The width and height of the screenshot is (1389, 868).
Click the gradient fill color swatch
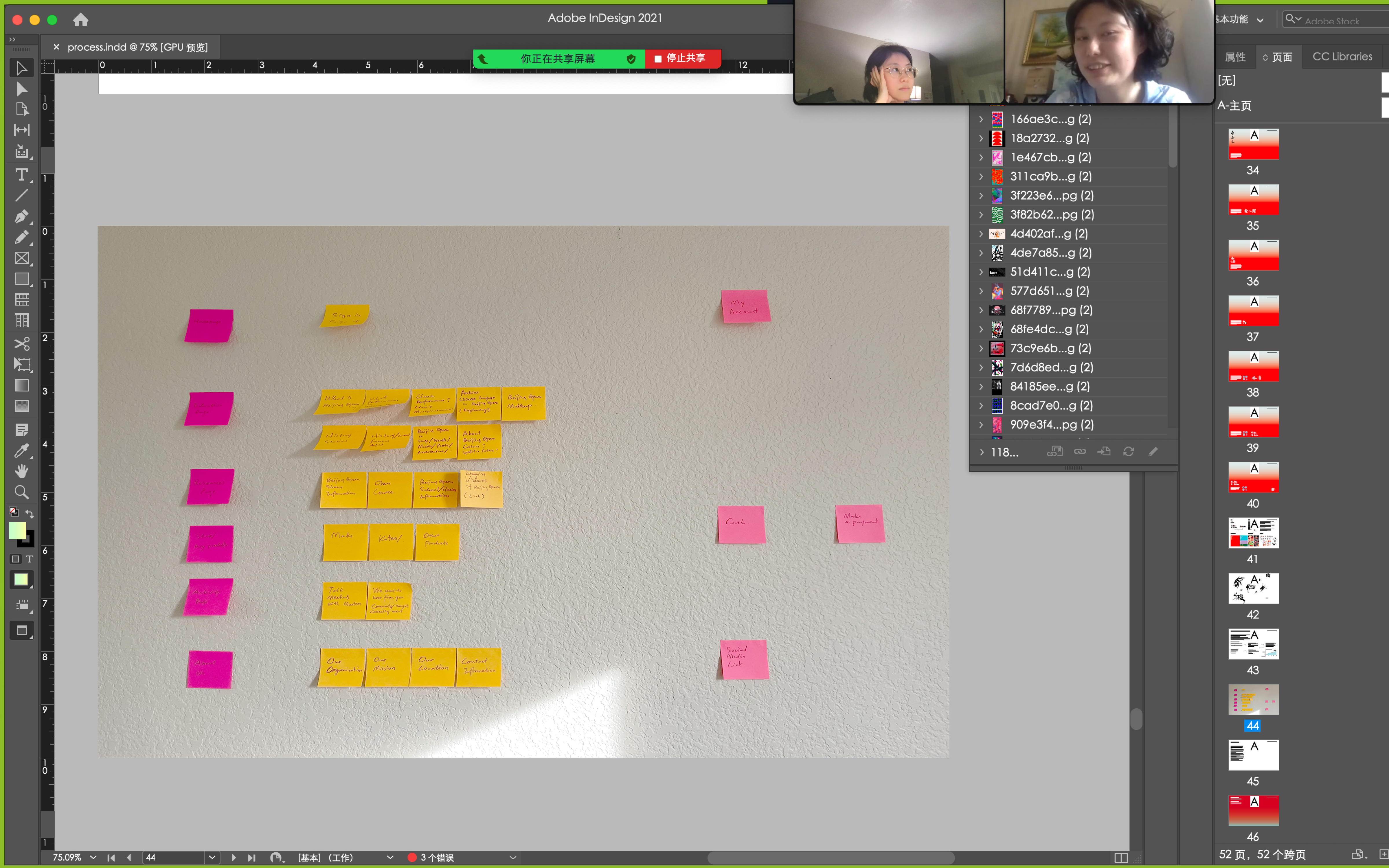21,580
